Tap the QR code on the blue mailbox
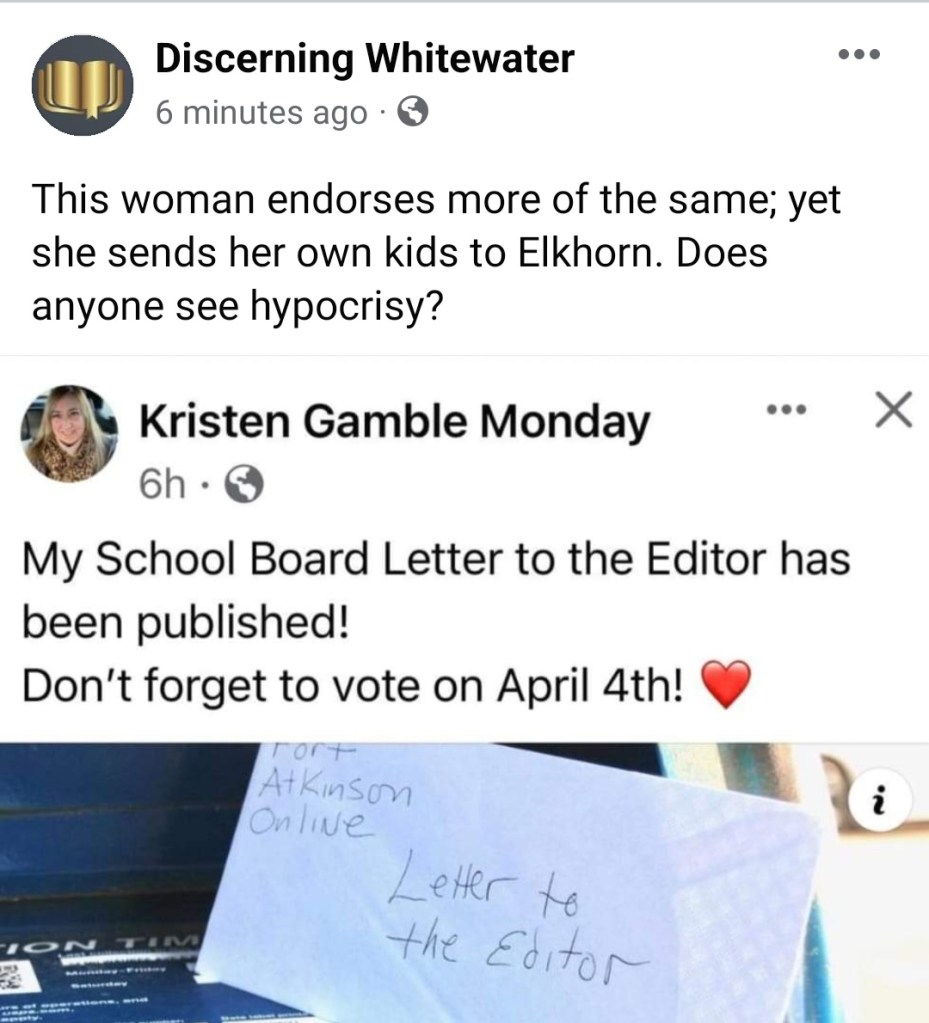This screenshot has width=929, height=1023. coord(11,982)
